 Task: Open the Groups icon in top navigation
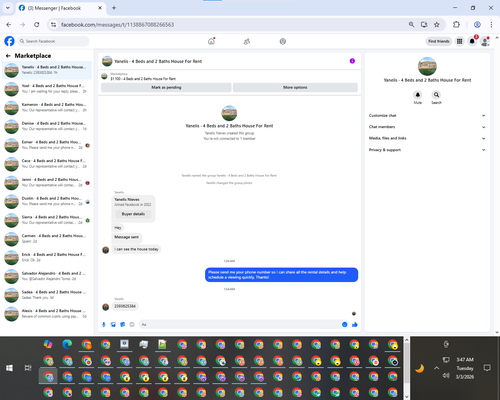point(283,41)
